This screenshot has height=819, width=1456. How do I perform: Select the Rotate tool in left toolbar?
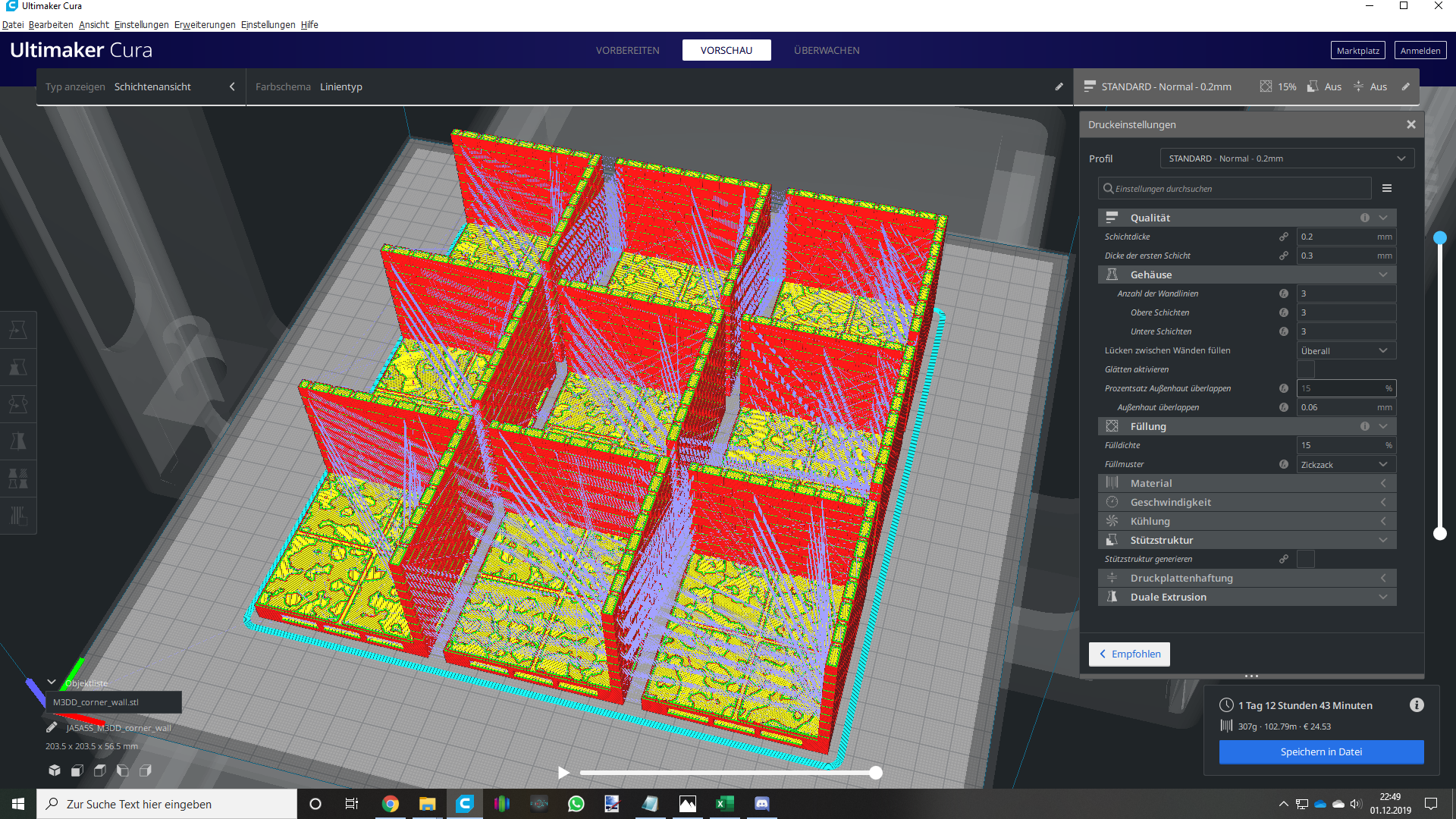pyautogui.click(x=18, y=404)
